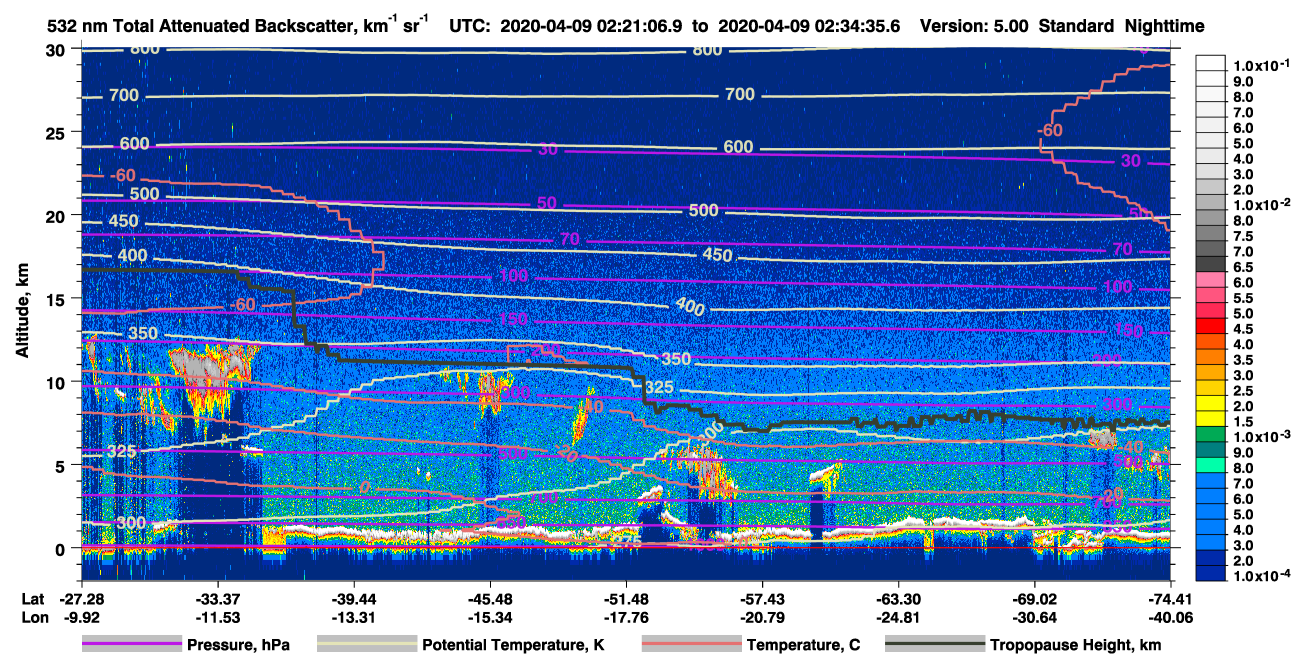This screenshot has height=667, width=1300.
Task: Click the "Temperature, C" legend label
Action: coord(803,646)
